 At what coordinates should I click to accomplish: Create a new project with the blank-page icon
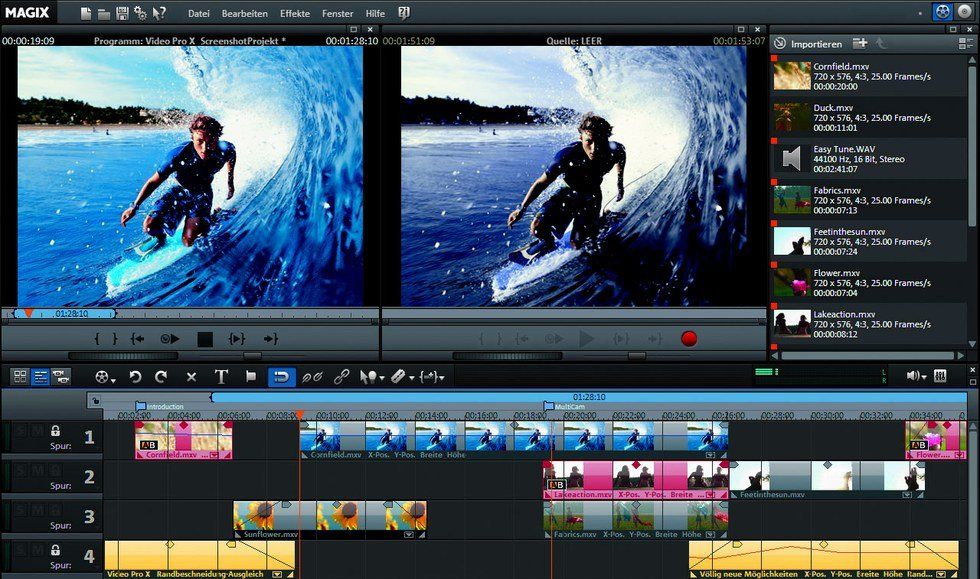(87, 13)
